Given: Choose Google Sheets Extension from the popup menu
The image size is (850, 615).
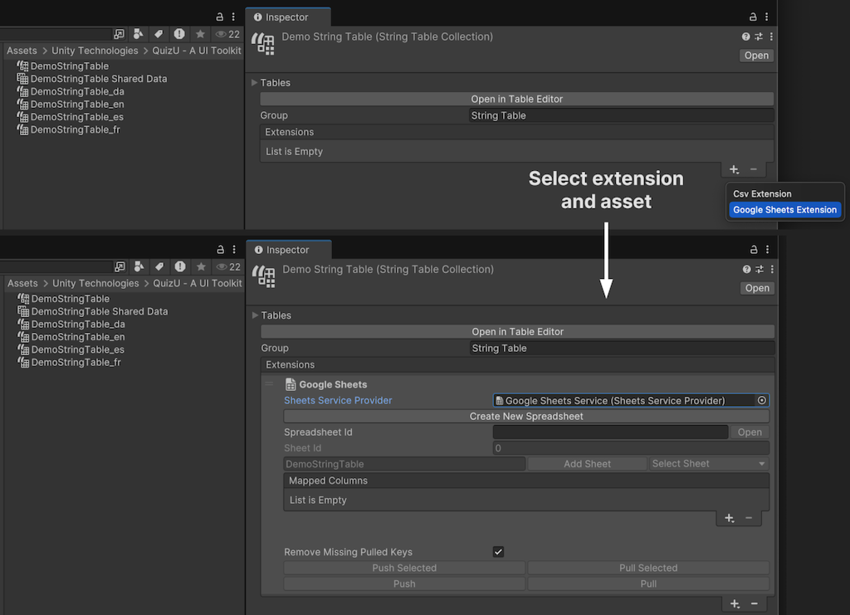Looking at the screenshot, I should pos(784,210).
